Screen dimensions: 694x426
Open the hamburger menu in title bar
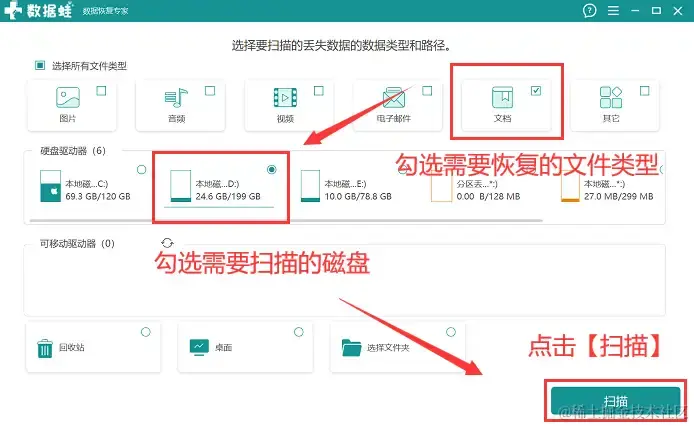click(613, 11)
